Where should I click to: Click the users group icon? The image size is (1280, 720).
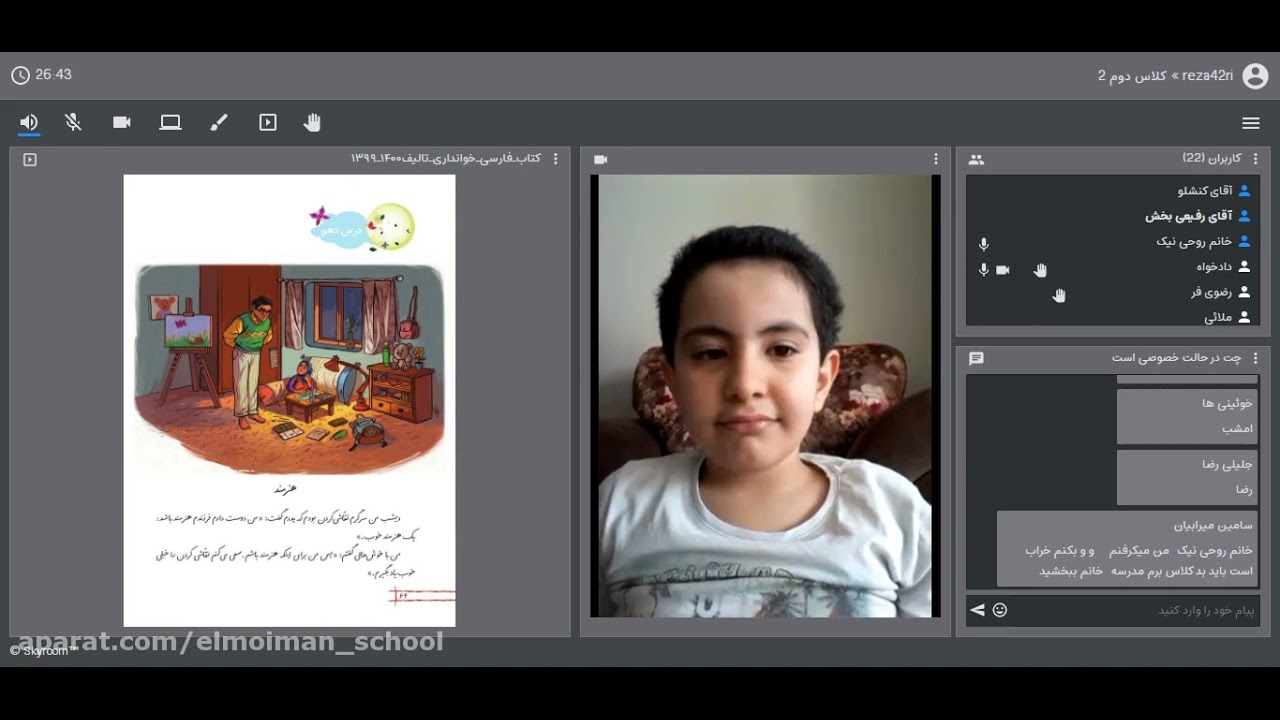(976, 159)
